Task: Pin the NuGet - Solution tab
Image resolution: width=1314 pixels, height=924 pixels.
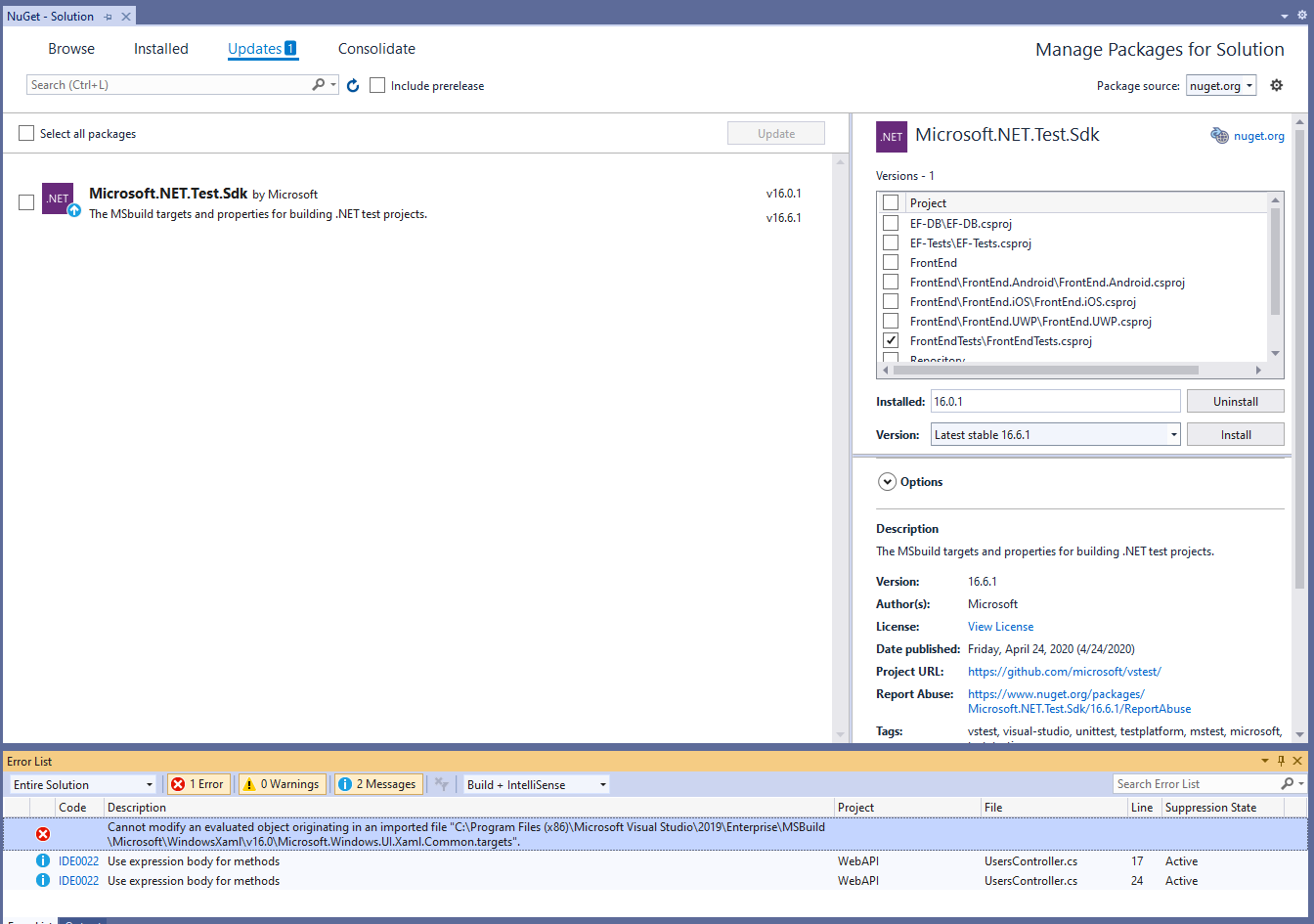Action: tap(109, 17)
